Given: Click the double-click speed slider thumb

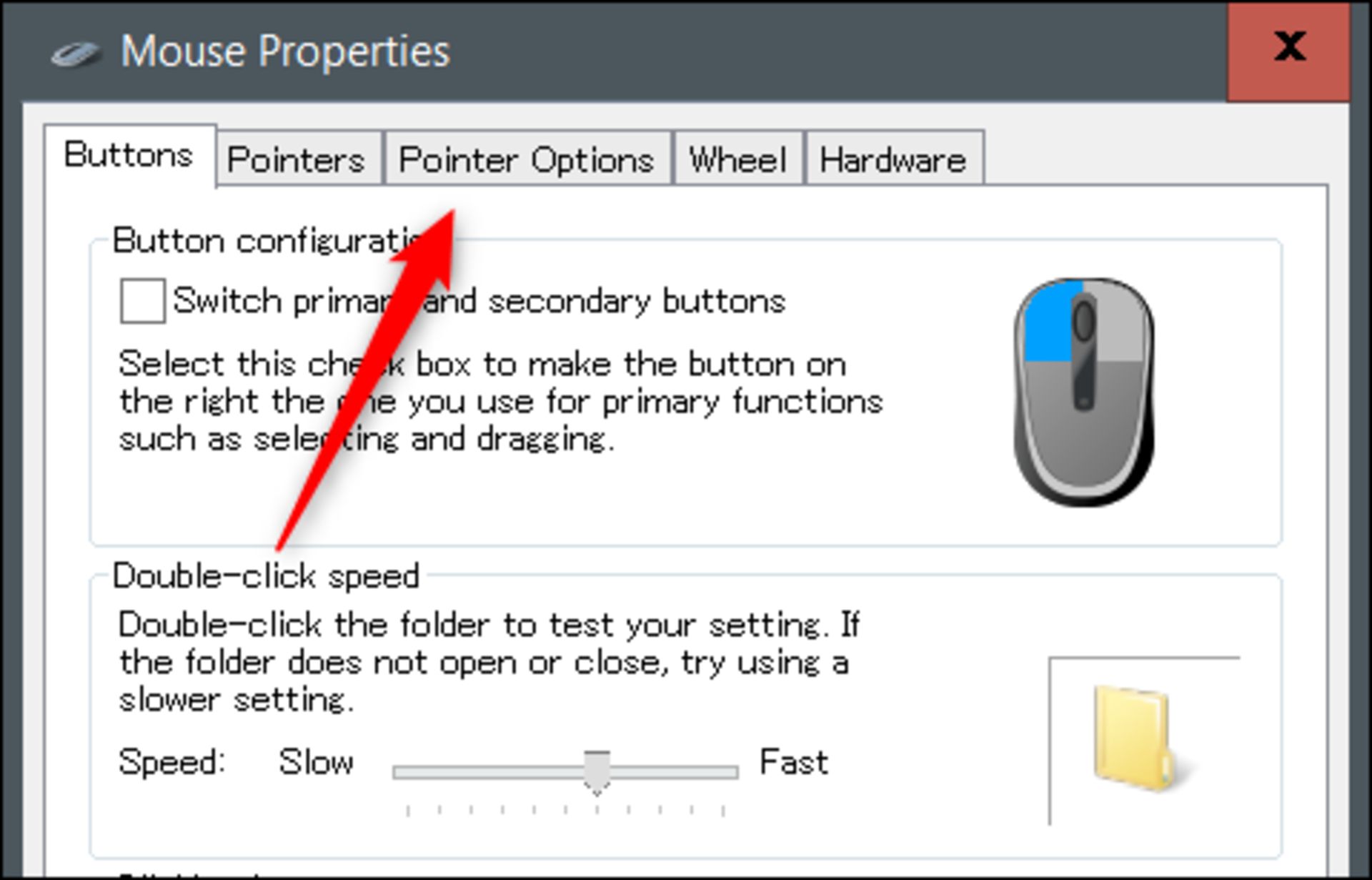Looking at the screenshot, I should pyautogui.click(x=597, y=772).
